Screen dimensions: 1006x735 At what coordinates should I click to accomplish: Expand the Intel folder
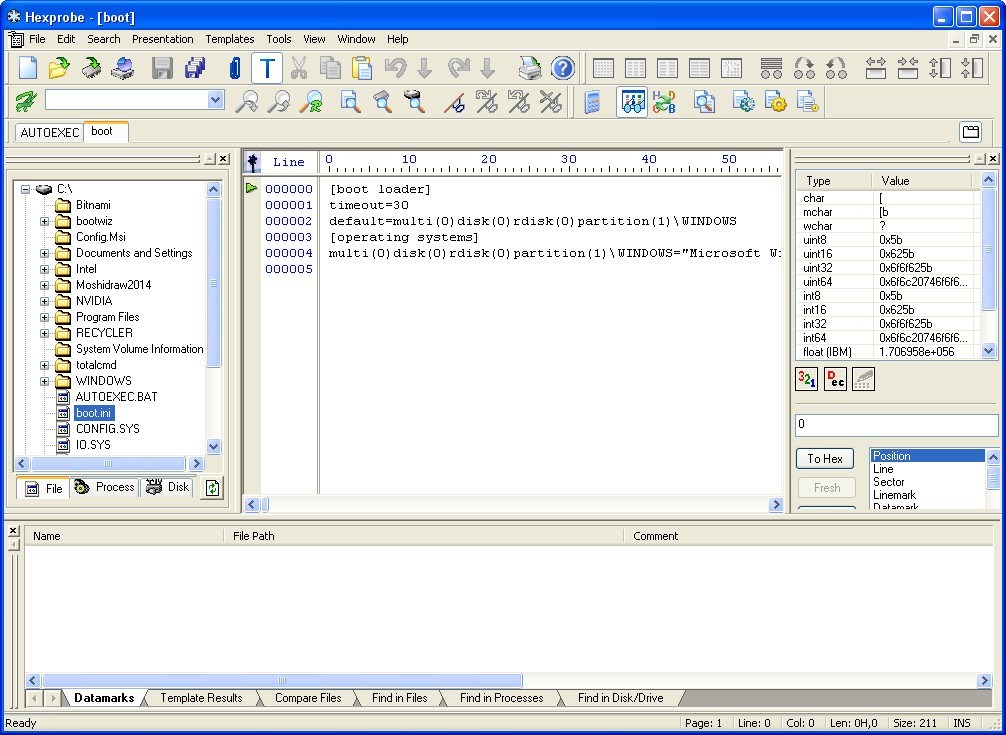point(44,269)
